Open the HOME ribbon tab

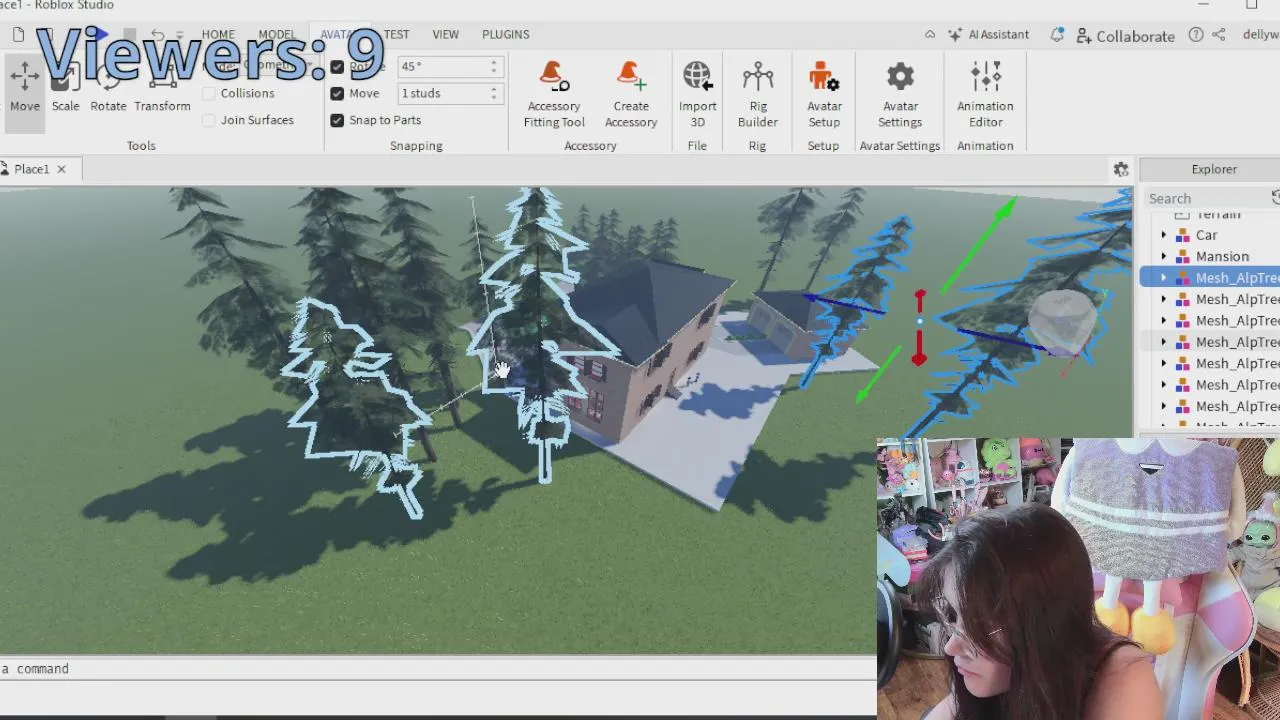point(218,34)
